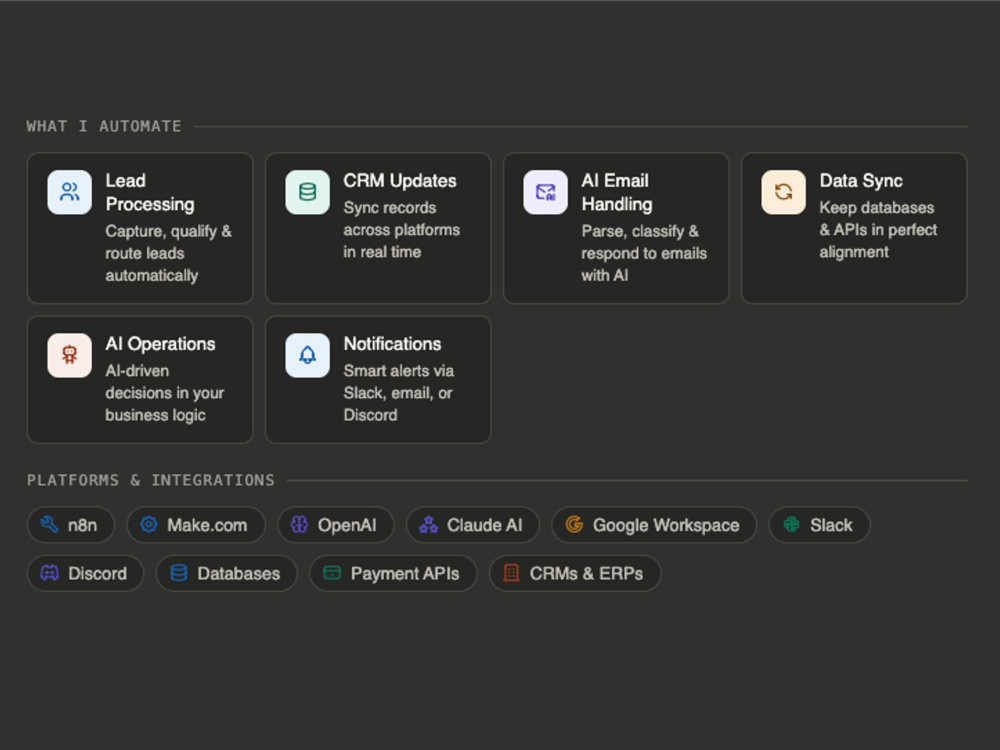This screenshot has height=750, width=1000.
Task: Select the CRMs & ERPs label text
Action: pyautogui.click(x=586, y=574)
